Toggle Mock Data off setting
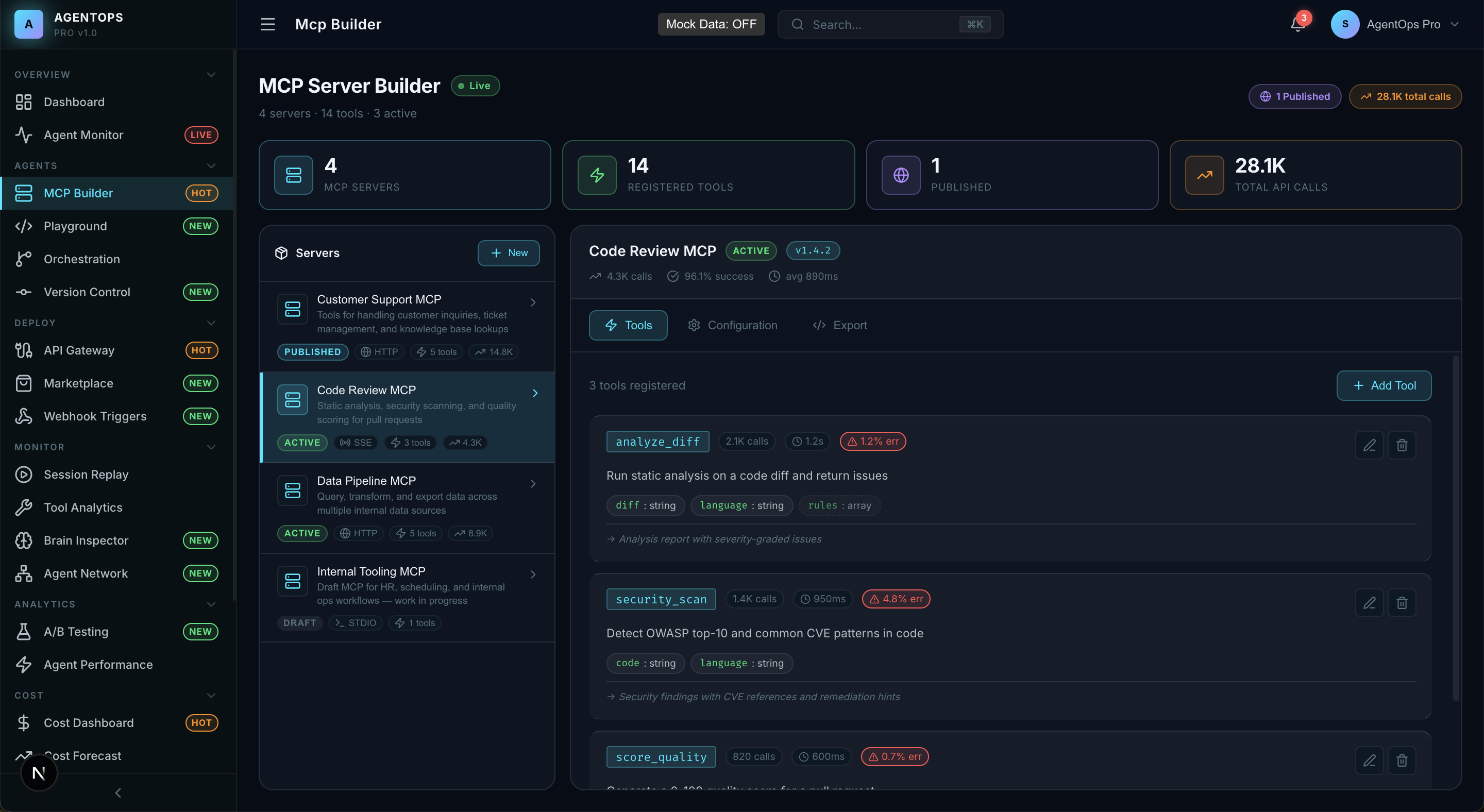The image size is (1484, 812). 712,24
